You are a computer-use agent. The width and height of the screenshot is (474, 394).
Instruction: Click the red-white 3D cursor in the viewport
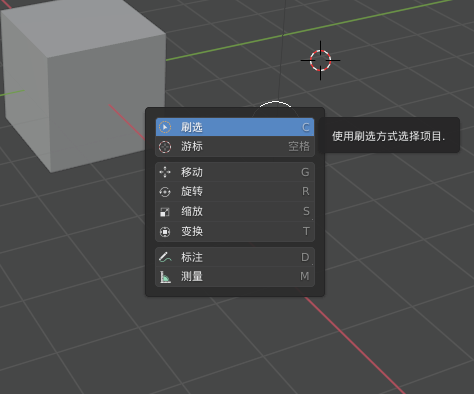(x=320, y=61)
